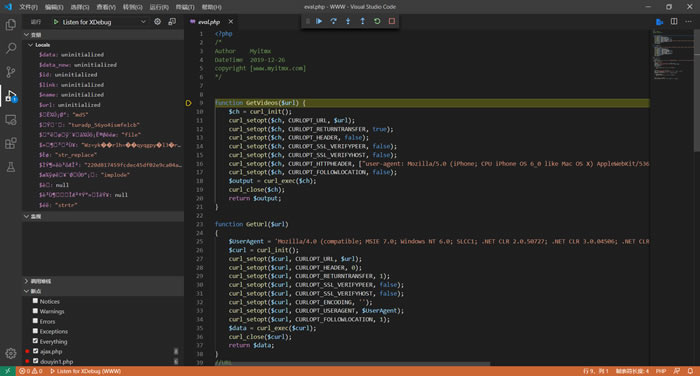Viewport: 700px width, 376px height.
Task: Open the Selection (S) menu
Action: pyautogui.click(x=80, y=7)
